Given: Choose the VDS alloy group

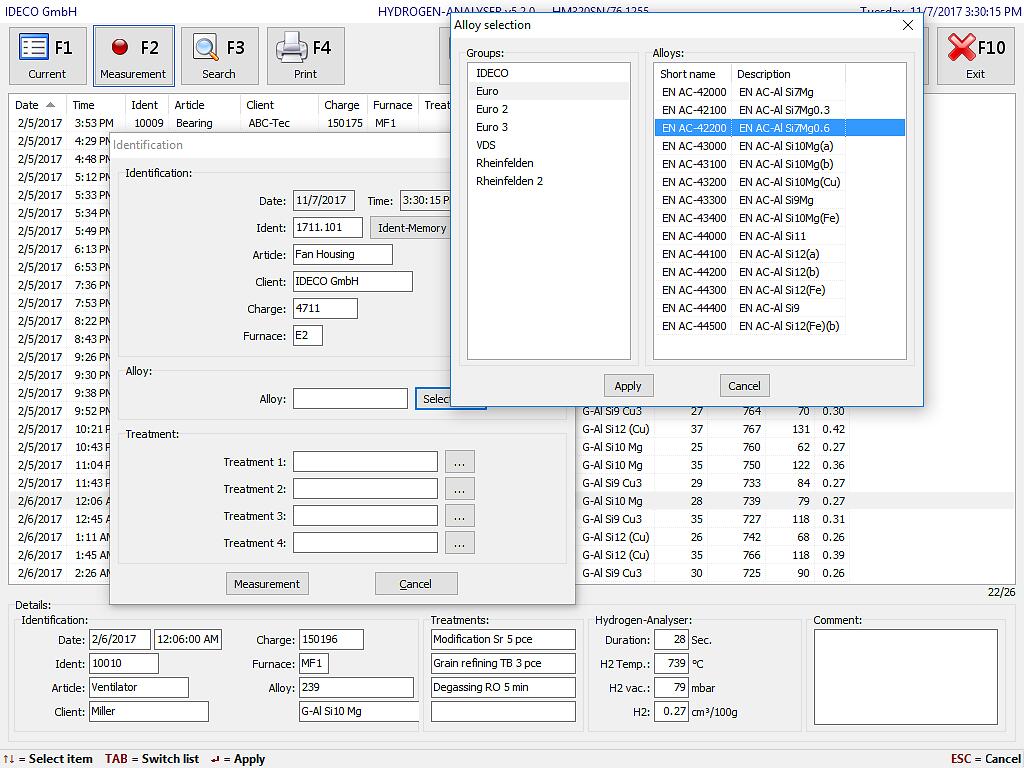Looking at the screenshot, I should [x=486, y=145].
